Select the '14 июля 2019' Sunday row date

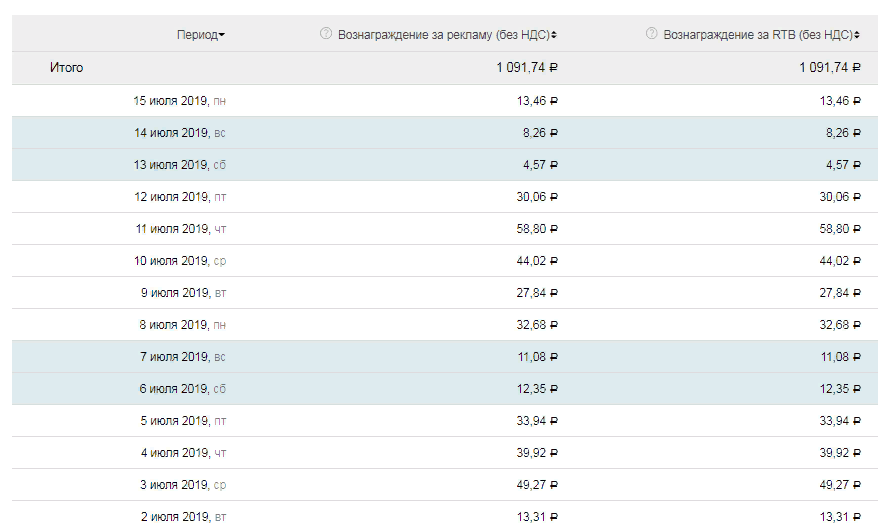click(x=171, y=133)
